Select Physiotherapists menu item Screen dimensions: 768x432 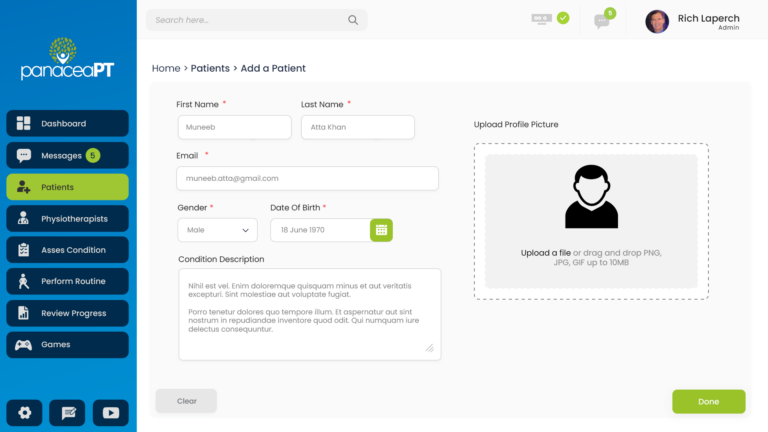click(68, 218)
